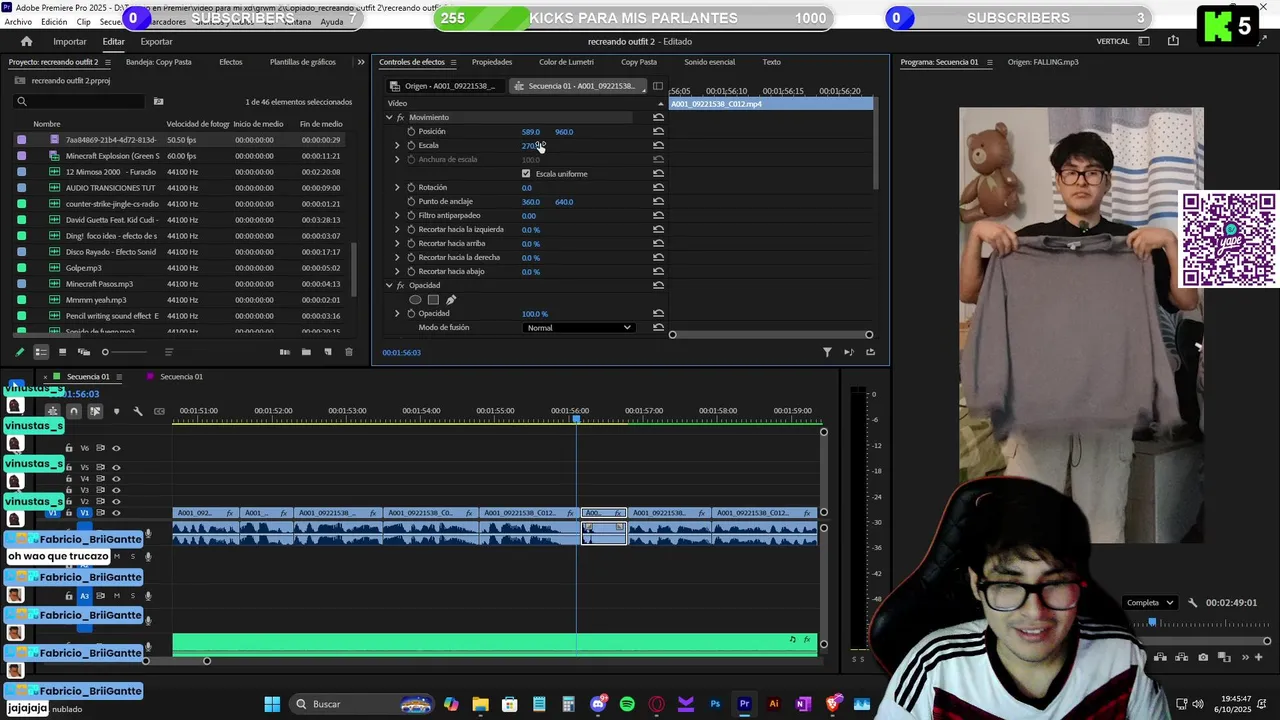
Task: Toggle V6 track eye visibility
Action: click(x=116, y=448)
